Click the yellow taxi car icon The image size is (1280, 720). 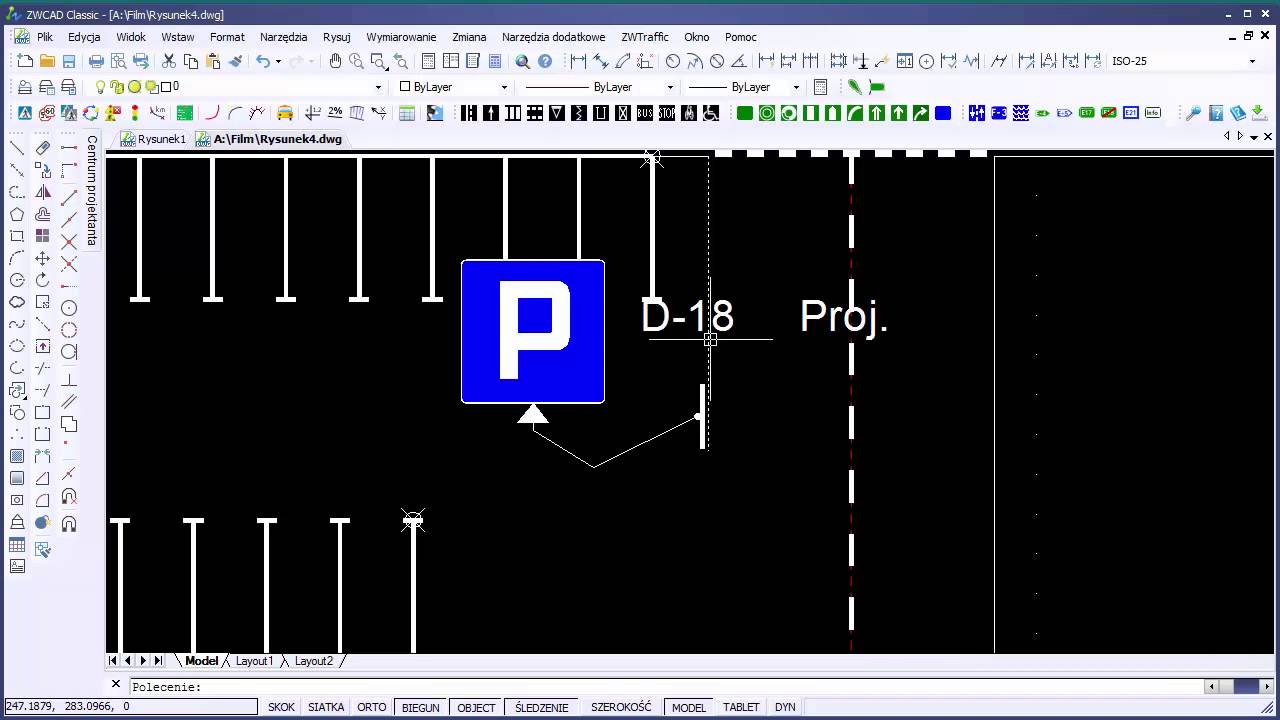tap(285, 113)
